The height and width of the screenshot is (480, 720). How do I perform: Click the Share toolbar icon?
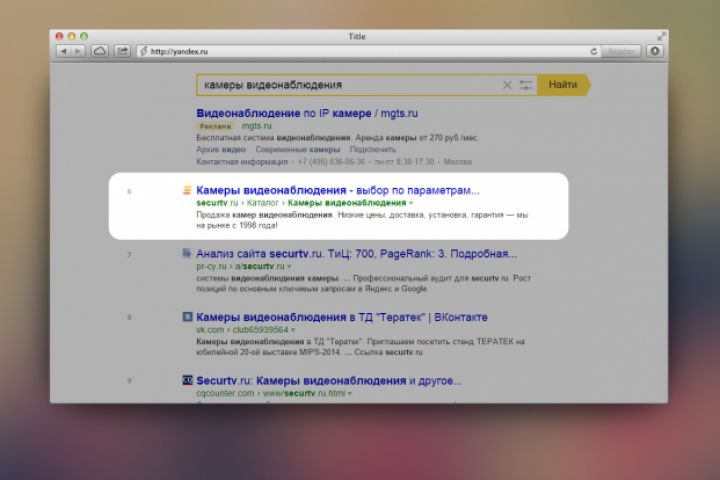click(x=123, y=51)
